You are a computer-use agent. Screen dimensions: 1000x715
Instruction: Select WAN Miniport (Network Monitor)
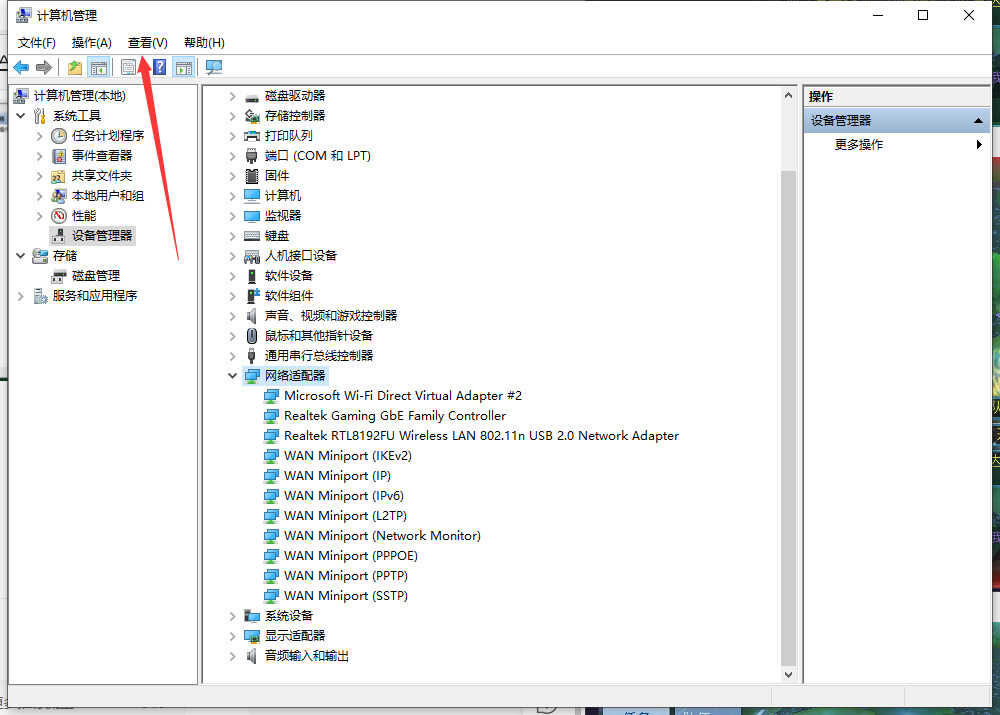[383, 536]
